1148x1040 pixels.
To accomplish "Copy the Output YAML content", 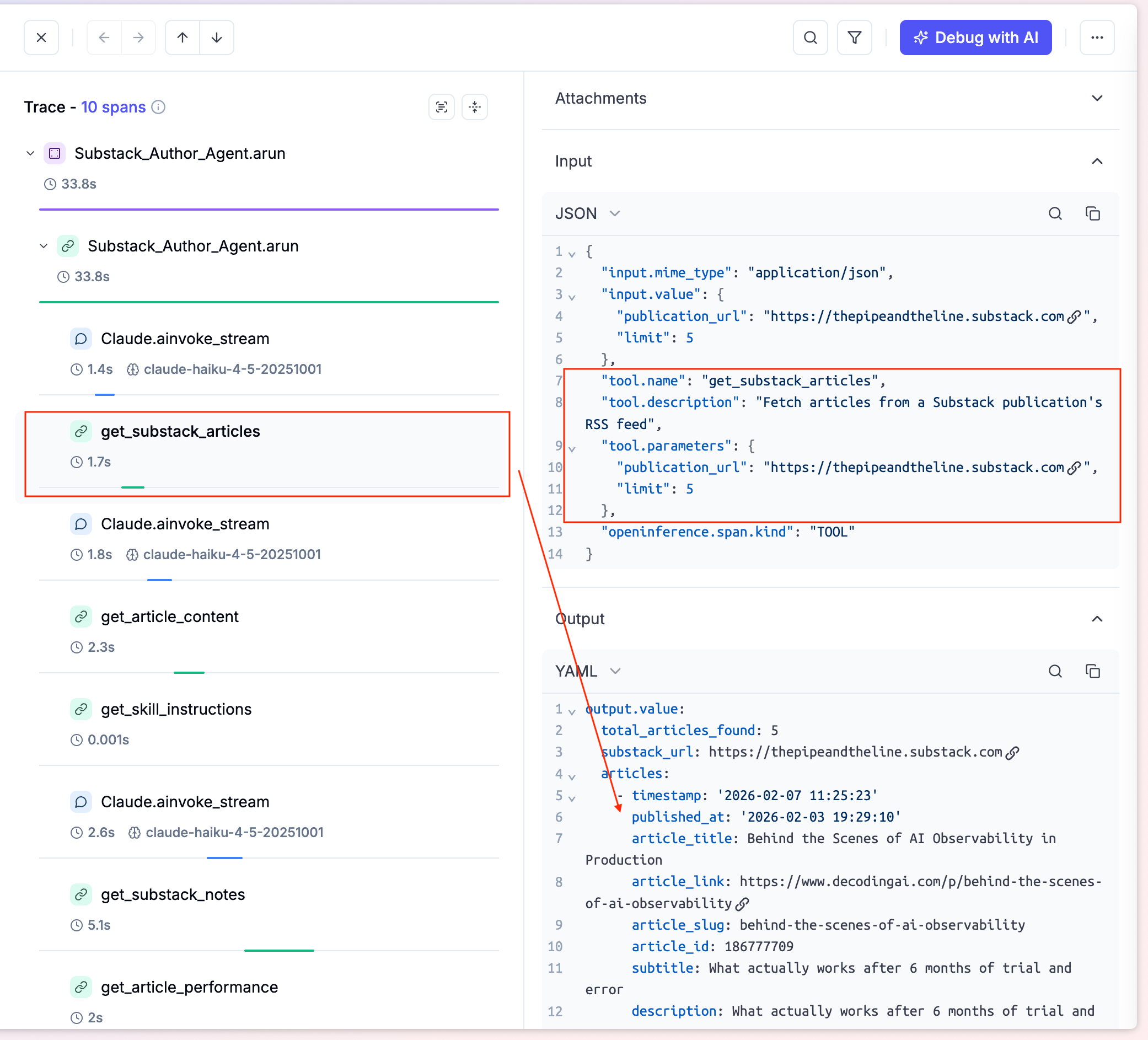I will coord(1092,671).
